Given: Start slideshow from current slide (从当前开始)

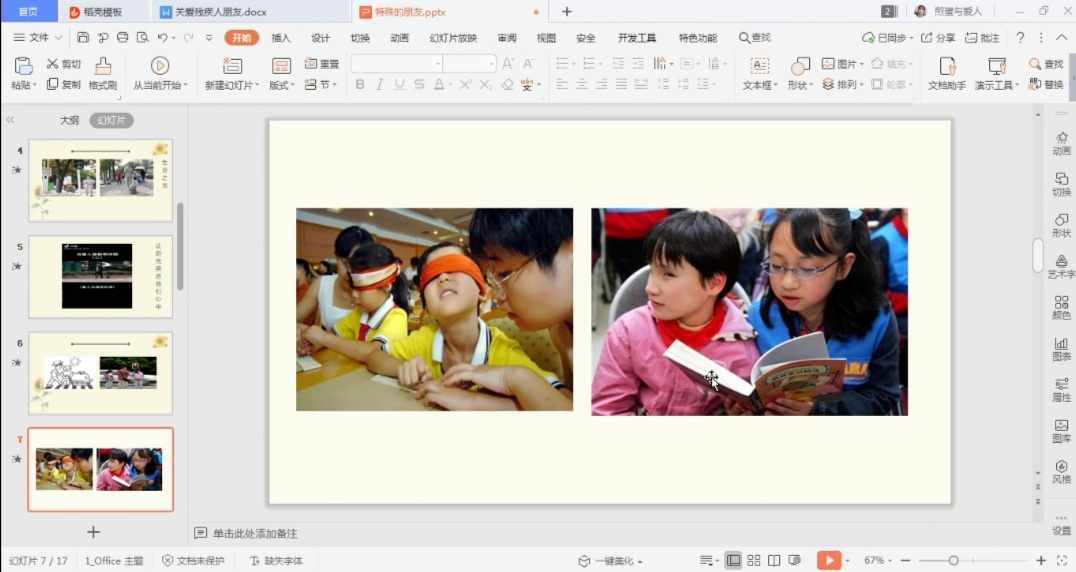Looking at the screenshot, I should point(159,67).
